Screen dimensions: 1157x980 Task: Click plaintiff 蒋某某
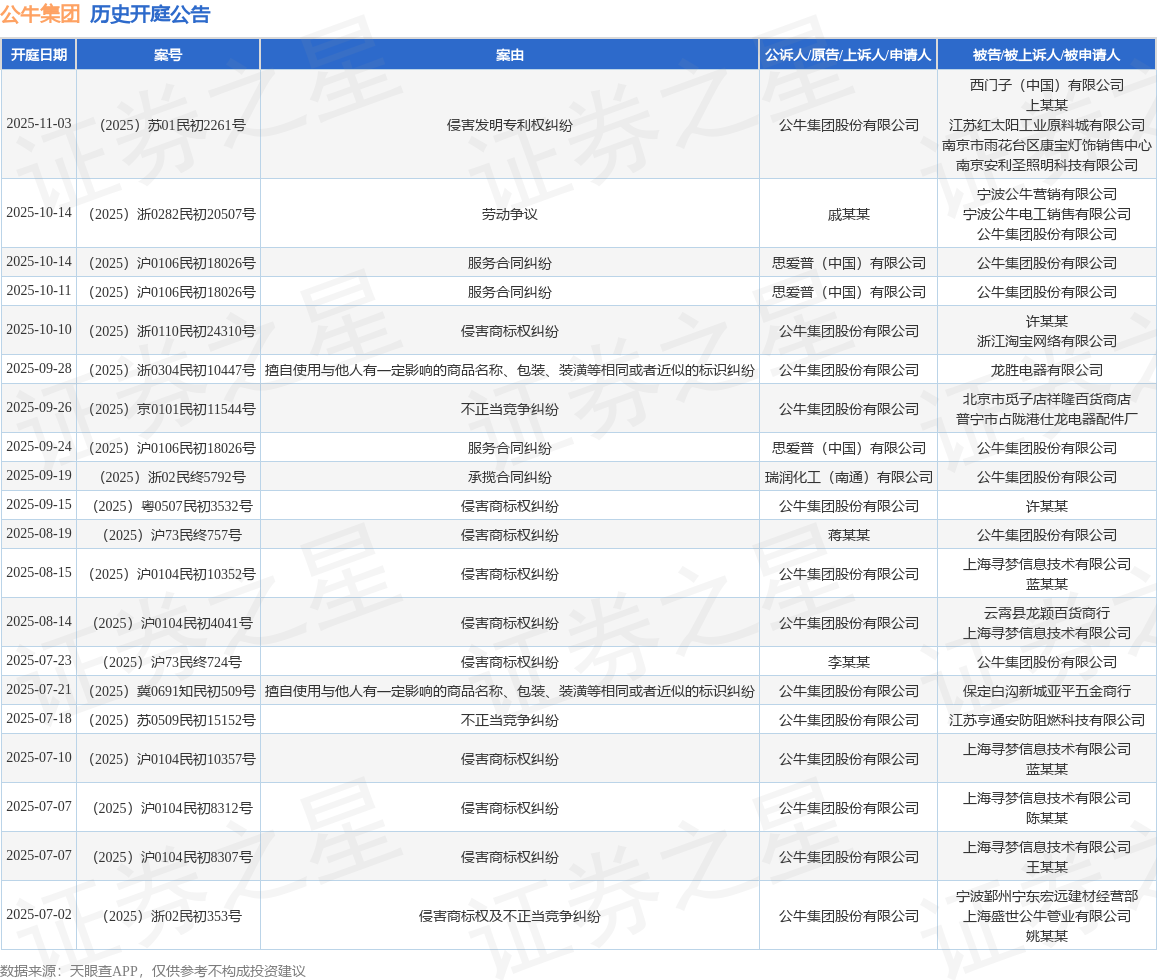pyautogui.click(x=849, y=535)
